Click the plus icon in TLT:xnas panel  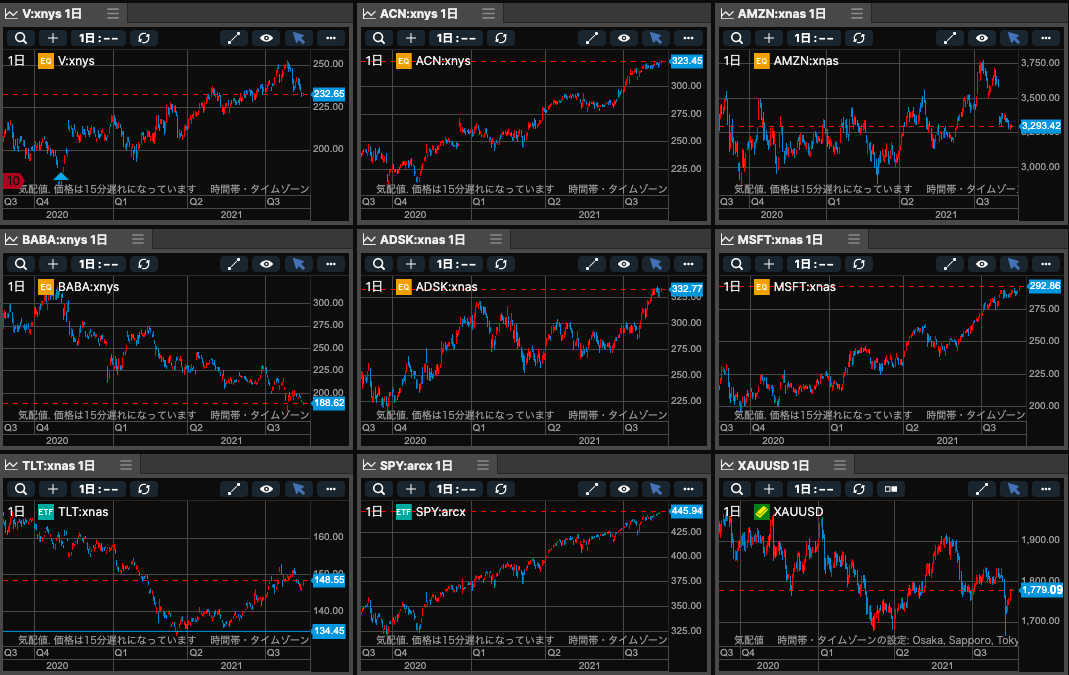[x=52, y=489]
